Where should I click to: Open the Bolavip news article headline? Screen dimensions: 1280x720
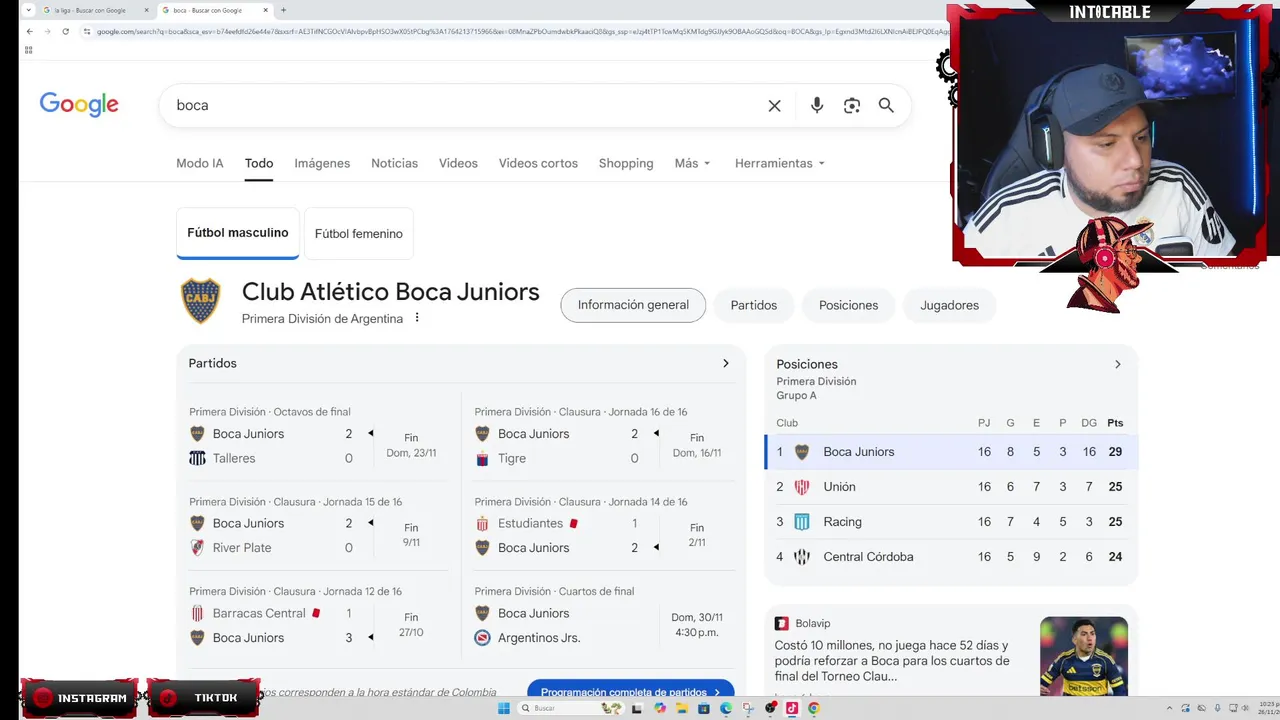coord(892,660)
